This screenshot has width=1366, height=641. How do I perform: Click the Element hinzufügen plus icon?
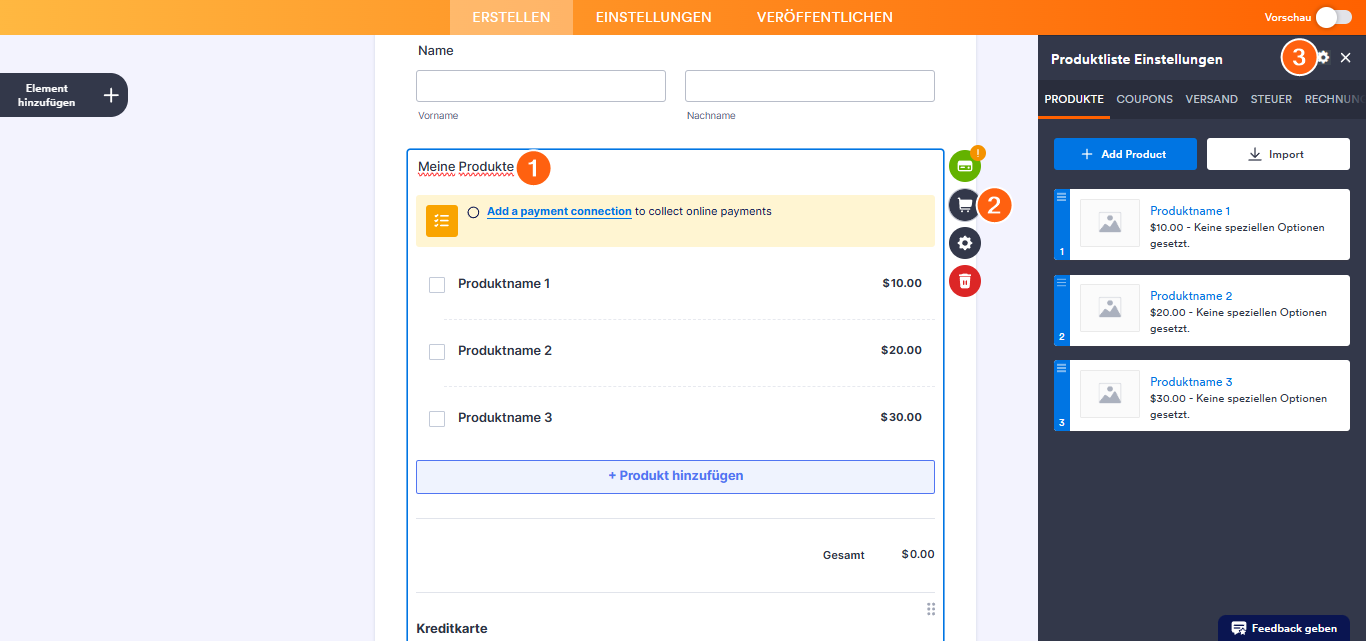110,94
